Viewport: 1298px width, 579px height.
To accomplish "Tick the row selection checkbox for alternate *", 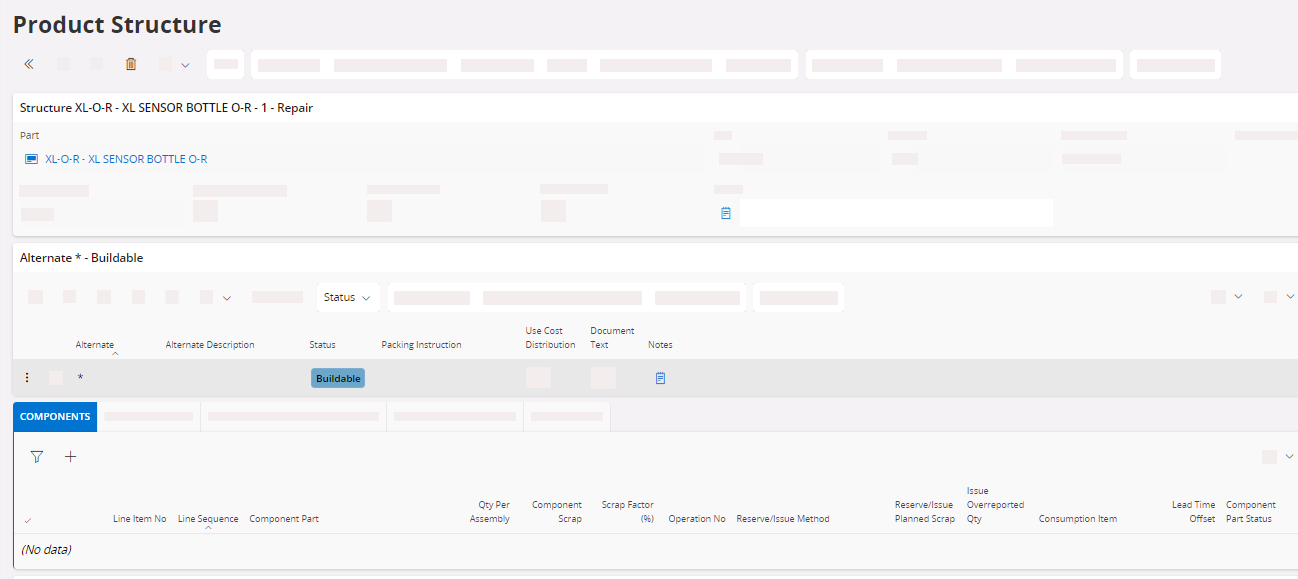I will point(56,378).
